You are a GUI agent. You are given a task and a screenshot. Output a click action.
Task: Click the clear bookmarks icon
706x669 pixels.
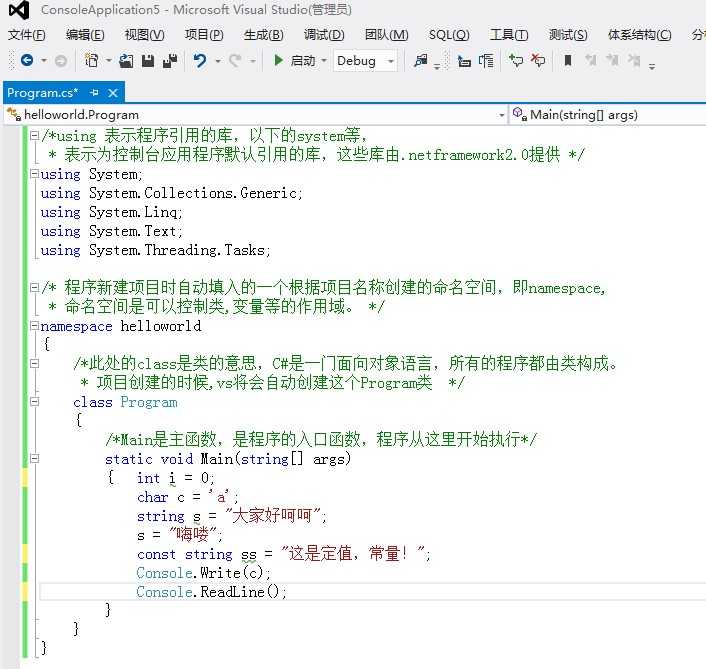pyautogui.click(x=635, y=60)
